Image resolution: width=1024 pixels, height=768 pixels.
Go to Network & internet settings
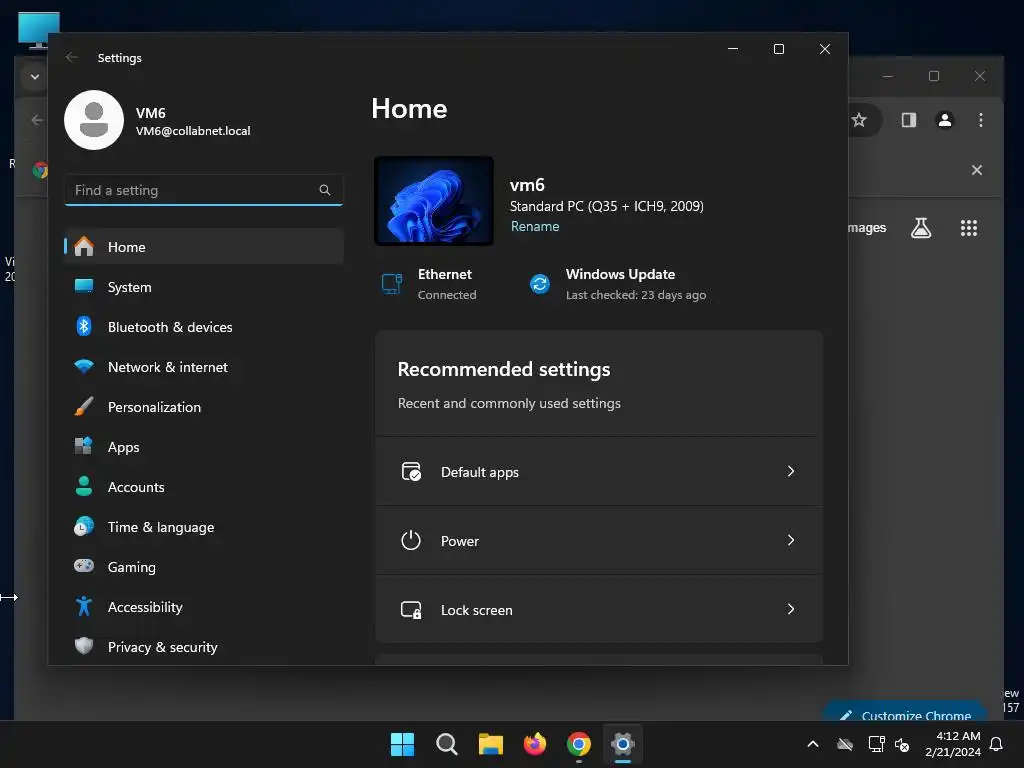coord(204,367)
